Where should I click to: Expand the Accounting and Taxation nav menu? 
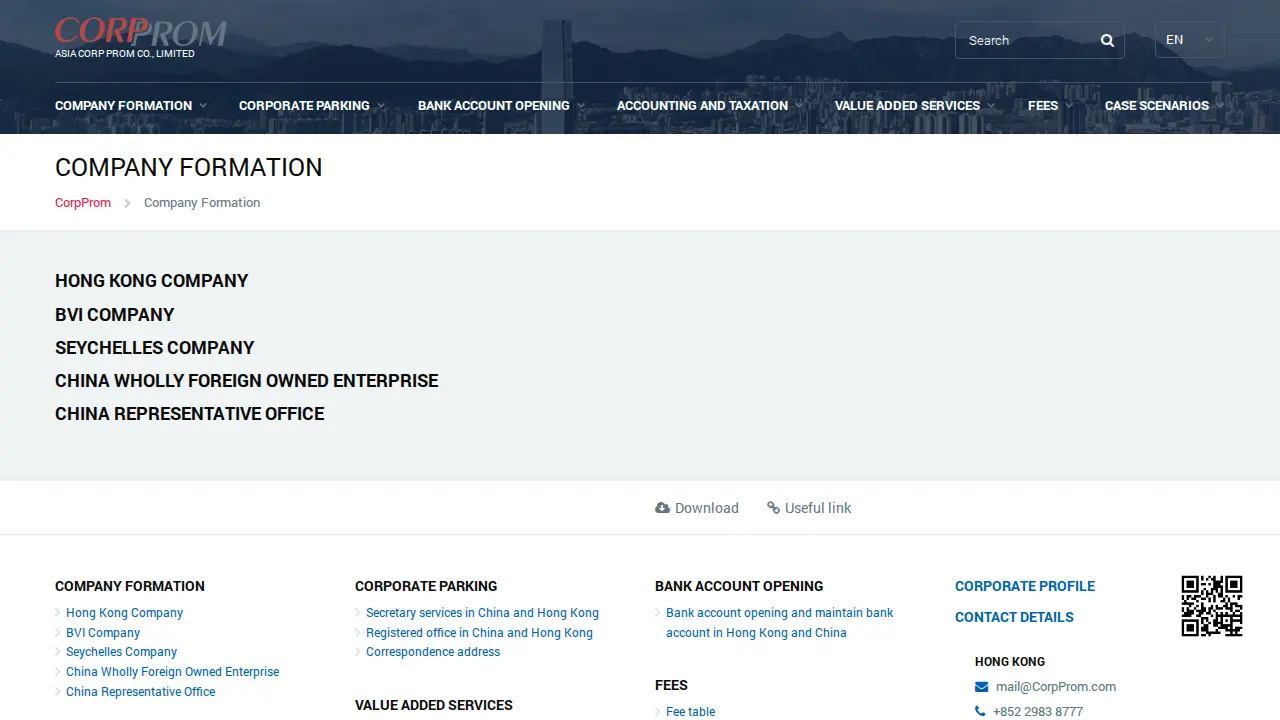click(710, 106)
